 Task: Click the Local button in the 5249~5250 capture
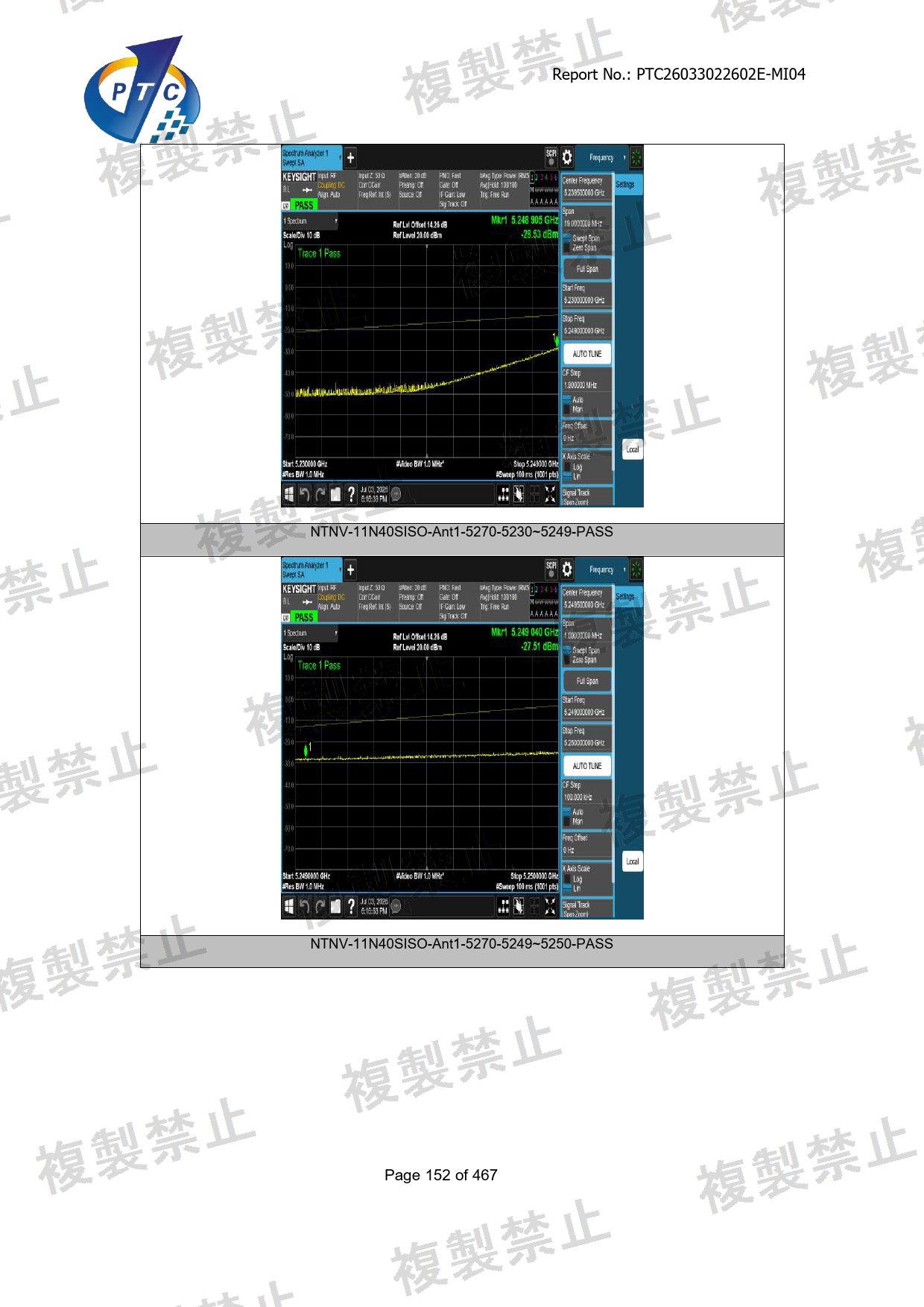633,861
